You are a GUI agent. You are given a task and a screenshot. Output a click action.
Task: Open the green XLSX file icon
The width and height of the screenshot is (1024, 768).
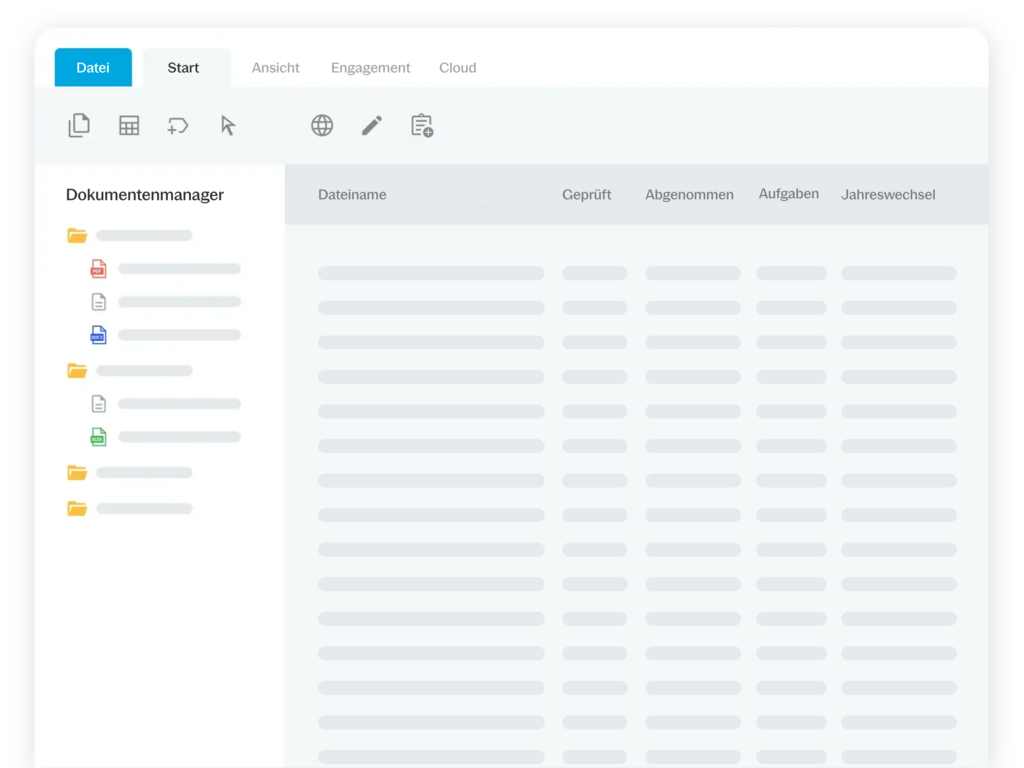coord(98,437)
